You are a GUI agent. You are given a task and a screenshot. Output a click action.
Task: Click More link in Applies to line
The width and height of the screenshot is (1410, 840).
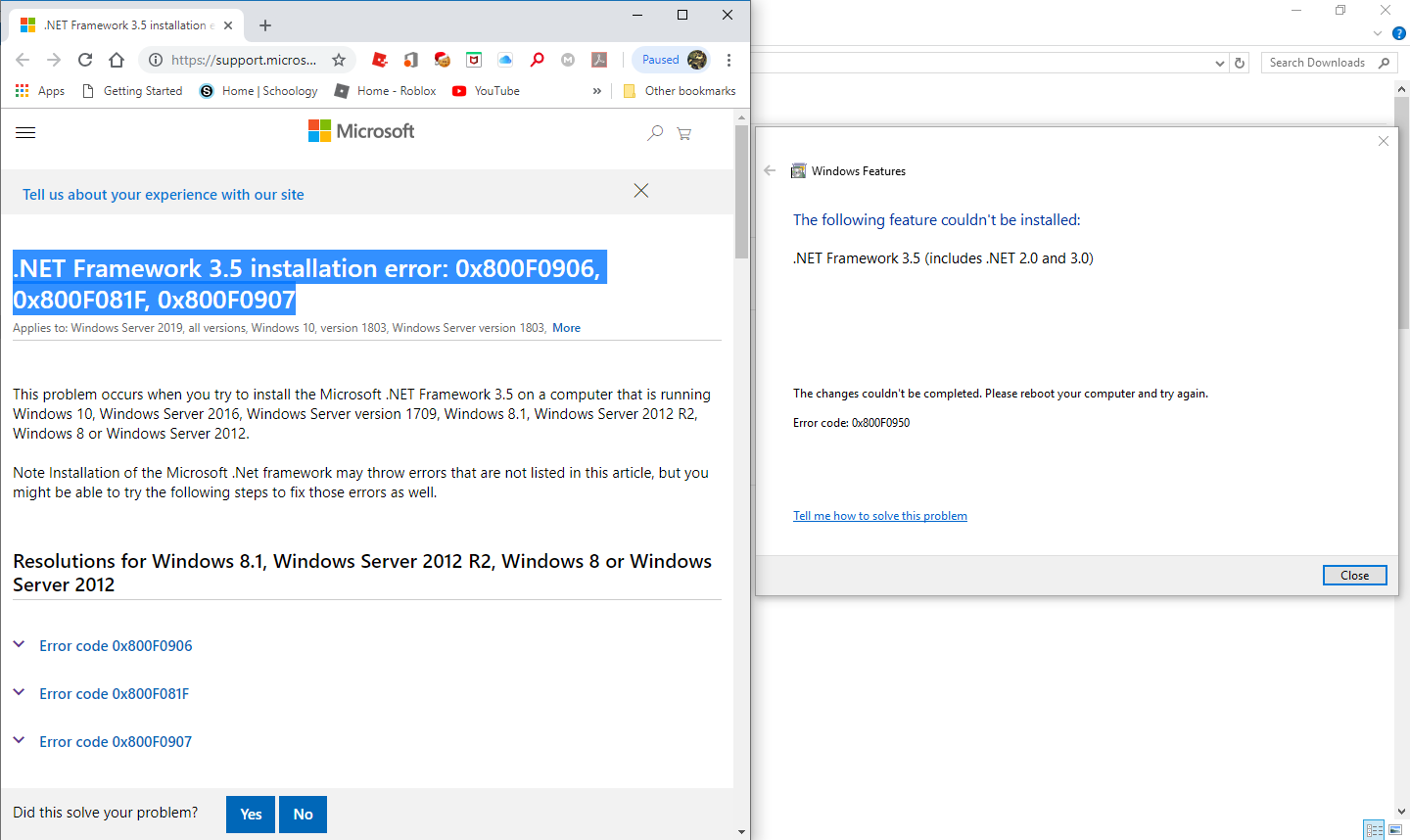[x=566, y=328]
